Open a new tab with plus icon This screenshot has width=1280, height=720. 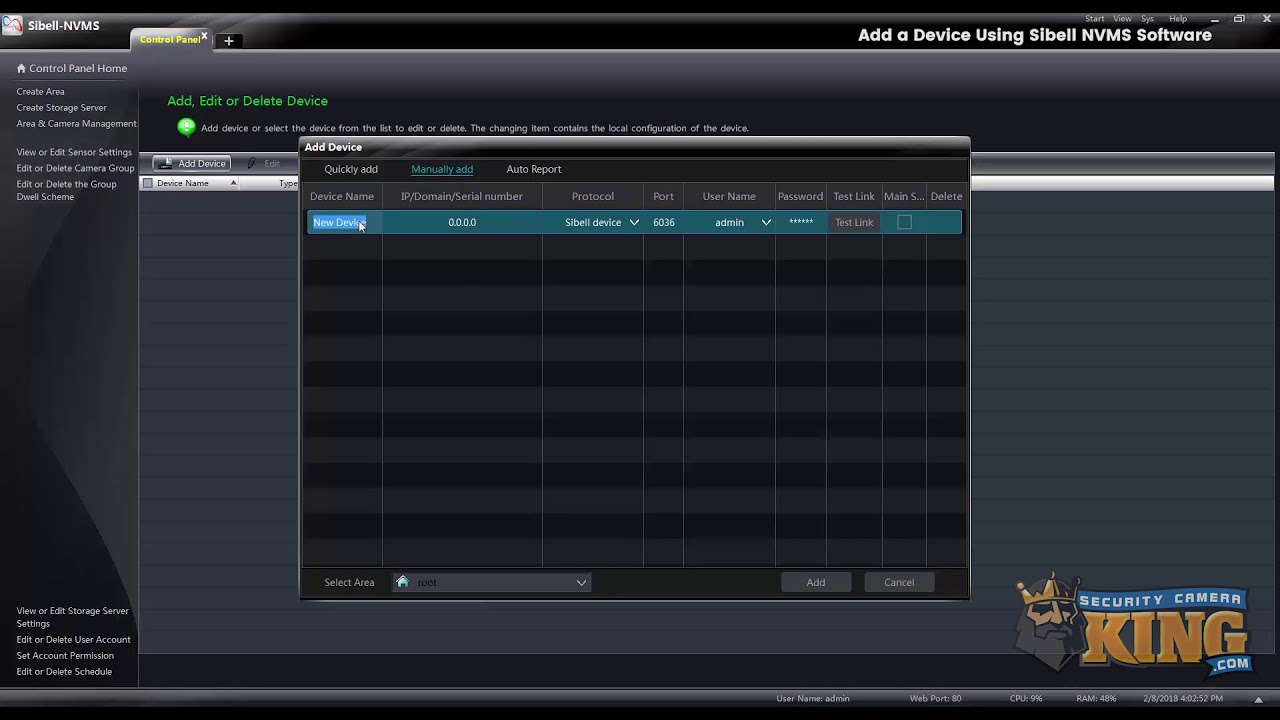click(x=228, y=40)
